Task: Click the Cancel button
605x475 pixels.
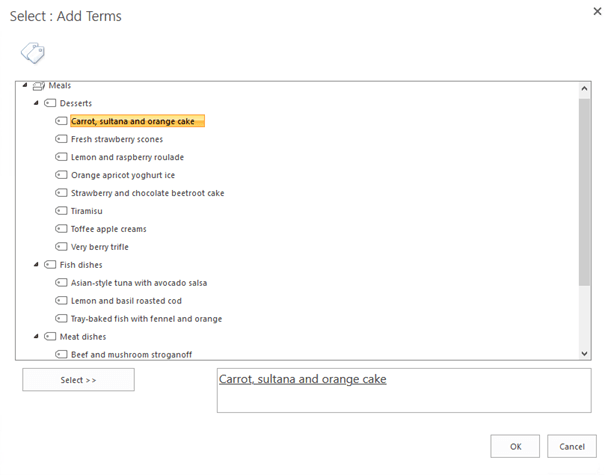Action: 572,446
